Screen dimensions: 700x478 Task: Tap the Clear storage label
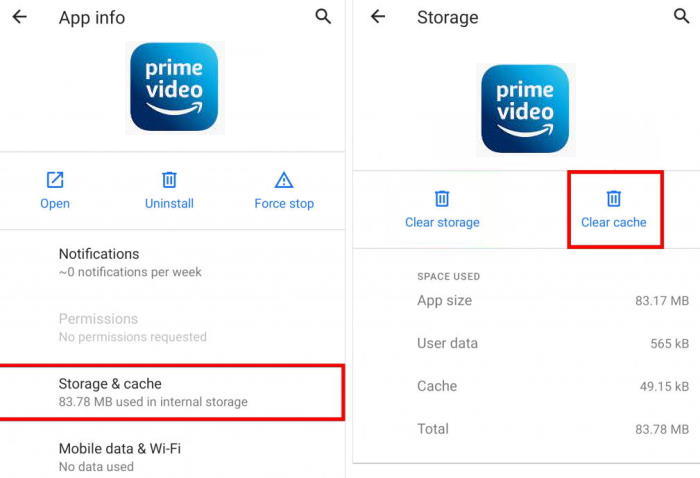[x=442, y=222]
